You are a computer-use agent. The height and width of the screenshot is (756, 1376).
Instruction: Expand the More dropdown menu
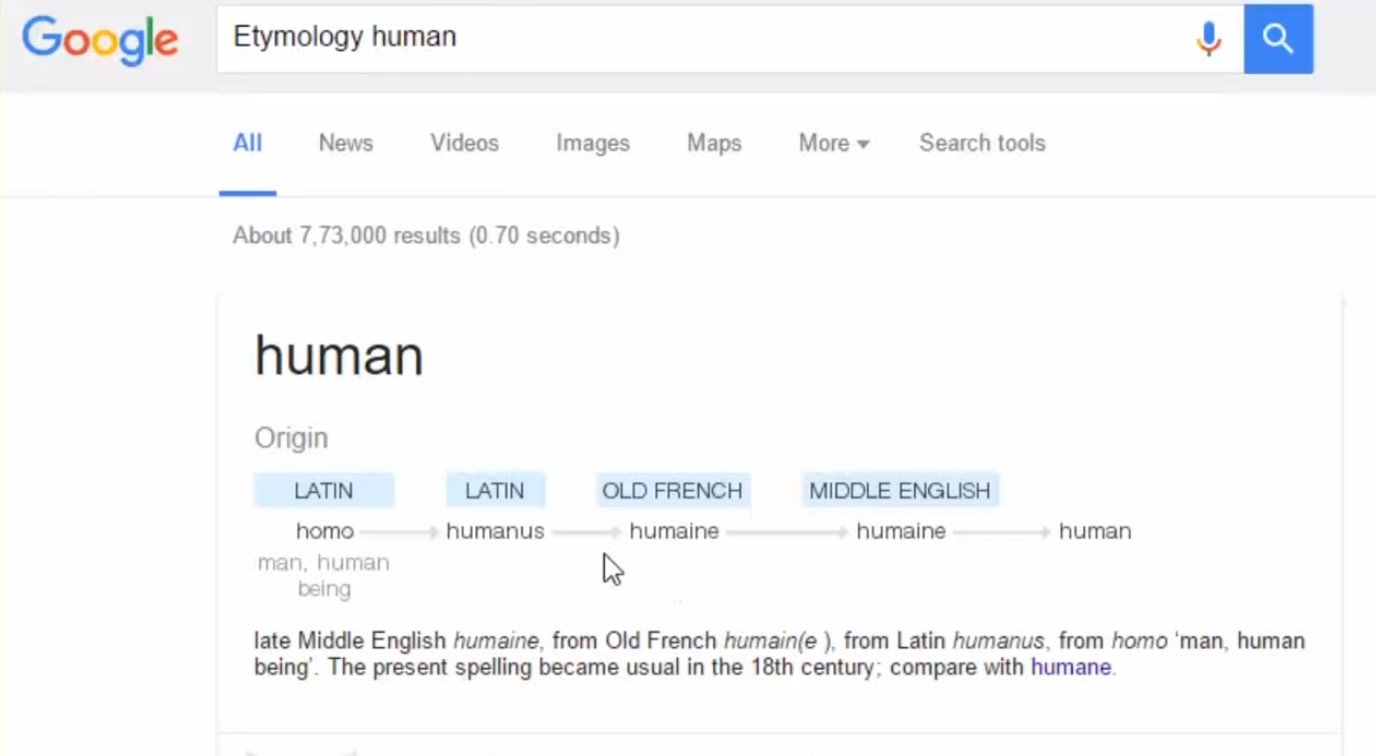(833, 143)
